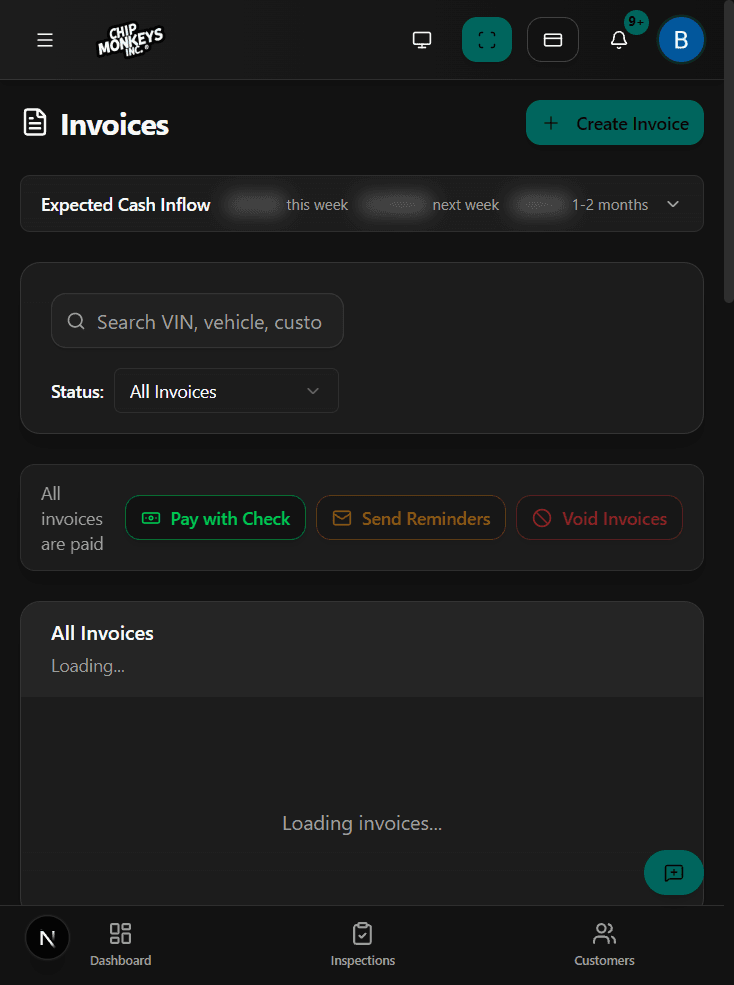Open the user profile avatar B

[681, 40]
